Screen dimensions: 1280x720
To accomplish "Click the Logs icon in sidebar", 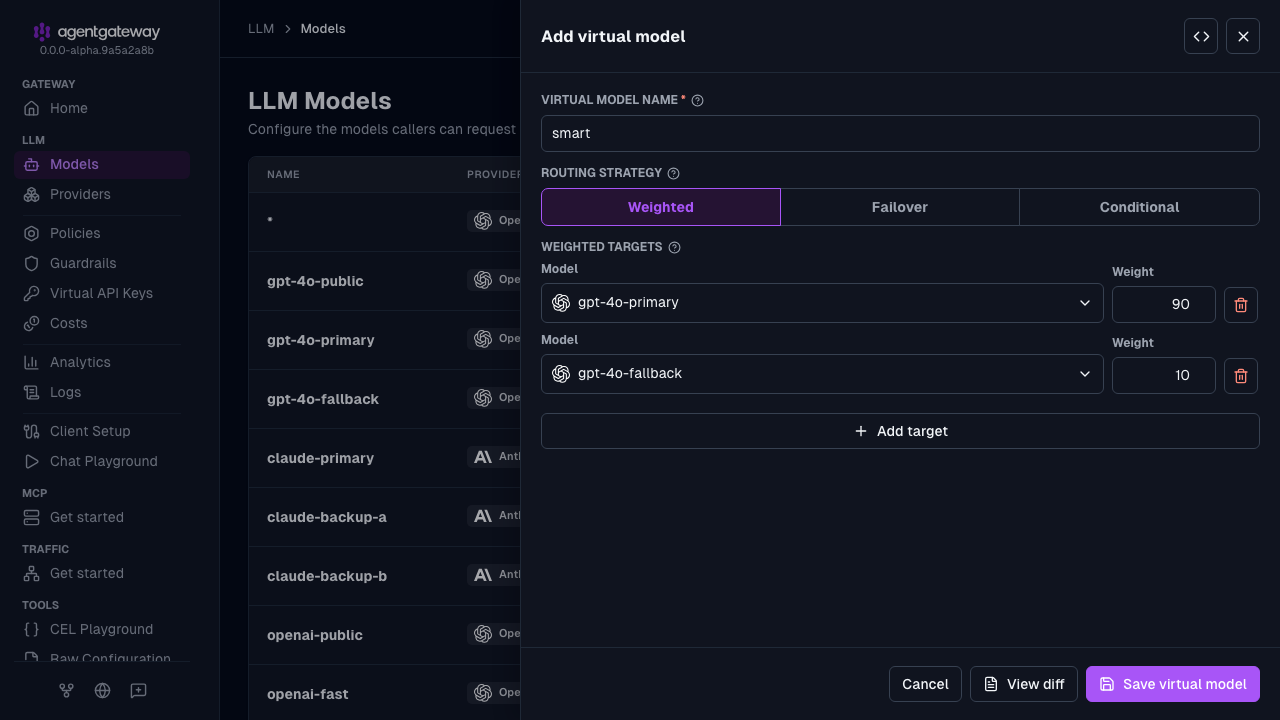I will tap(31, 392).
